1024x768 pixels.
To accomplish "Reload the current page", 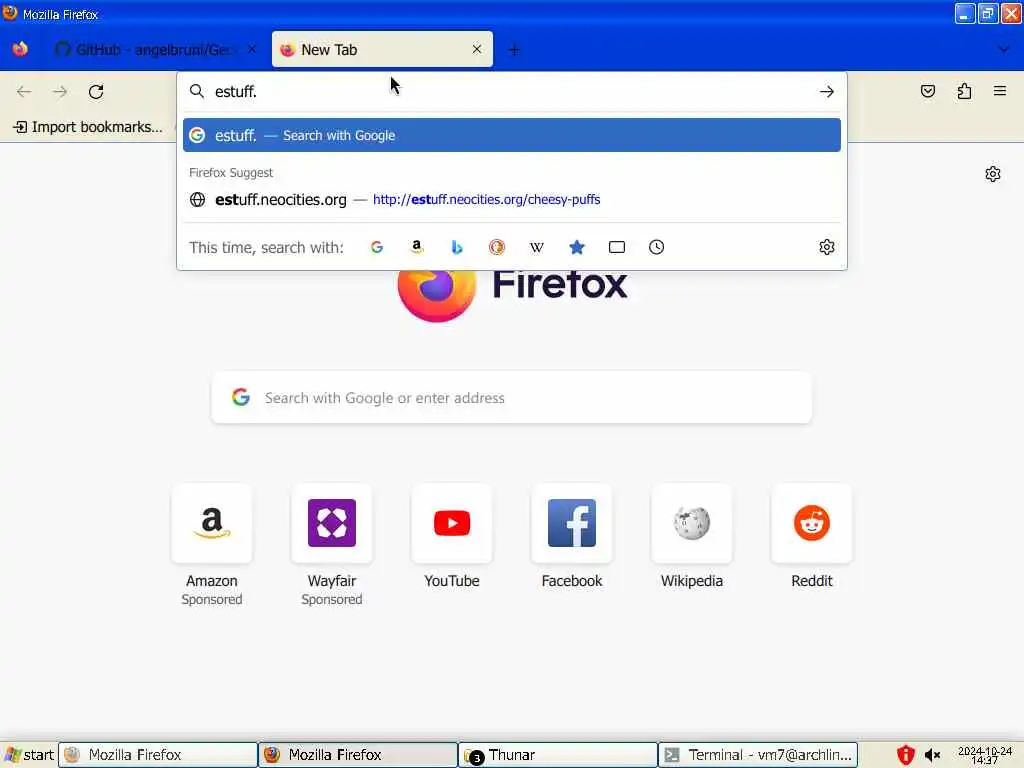I will [x=96, y=91].
